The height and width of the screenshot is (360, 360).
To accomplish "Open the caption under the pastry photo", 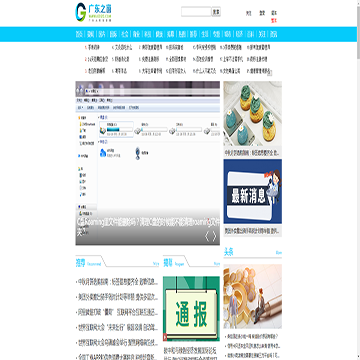I will pos(252,153).
